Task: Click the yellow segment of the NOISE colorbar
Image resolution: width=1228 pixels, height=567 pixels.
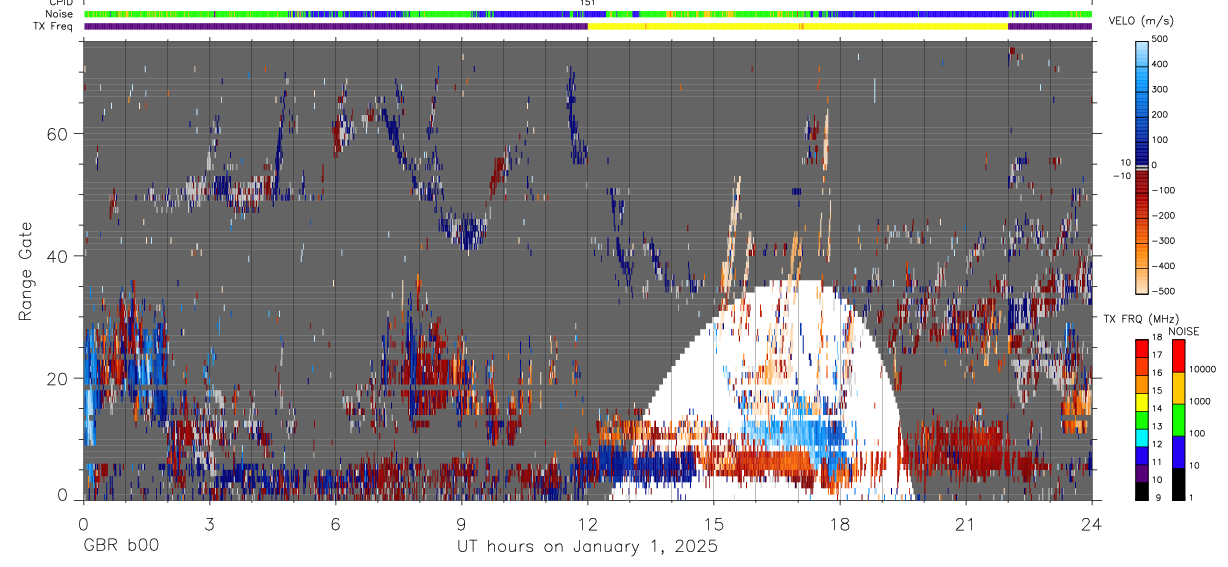Action: coord(1178,387)
